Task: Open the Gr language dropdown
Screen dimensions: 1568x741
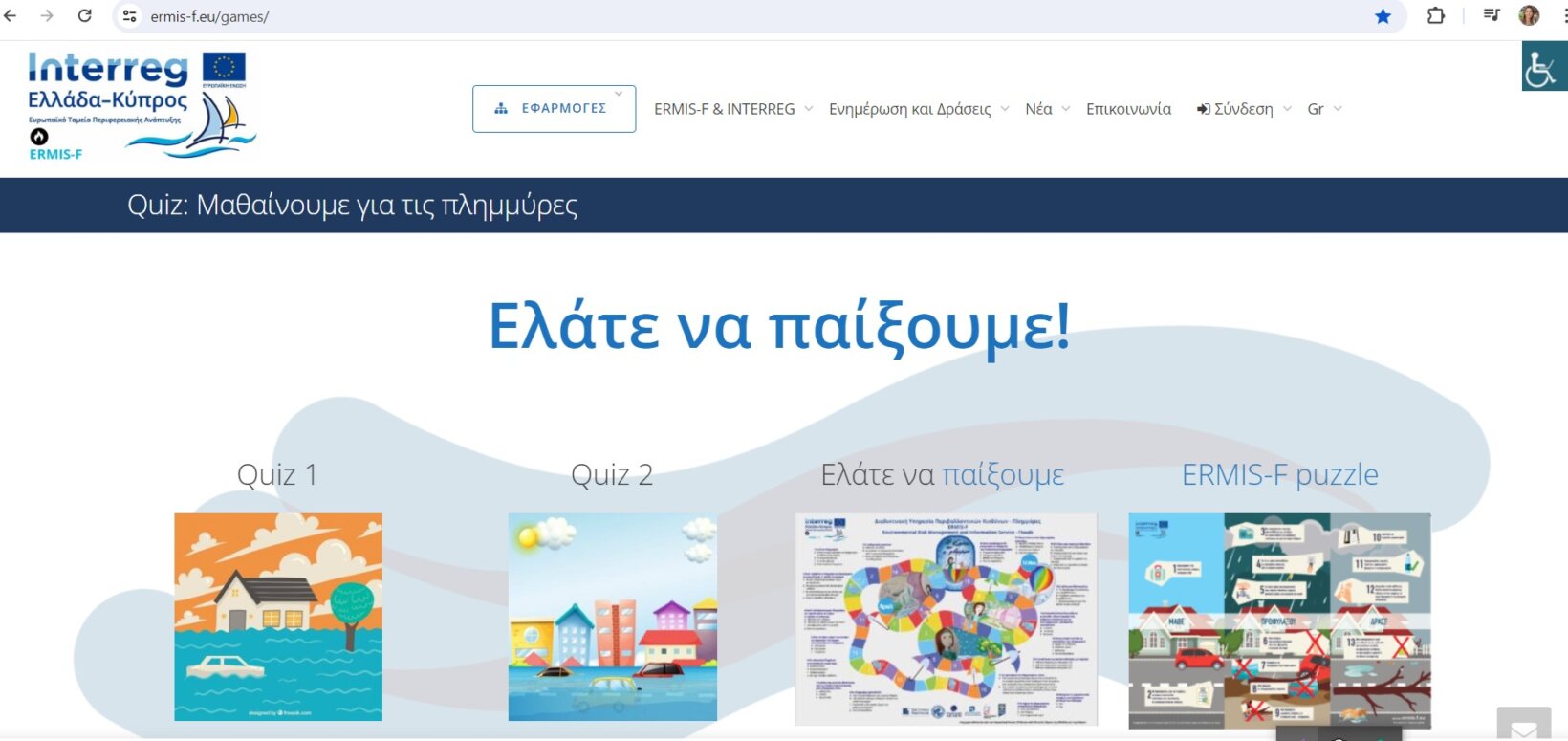Action: coord(1323,109)
